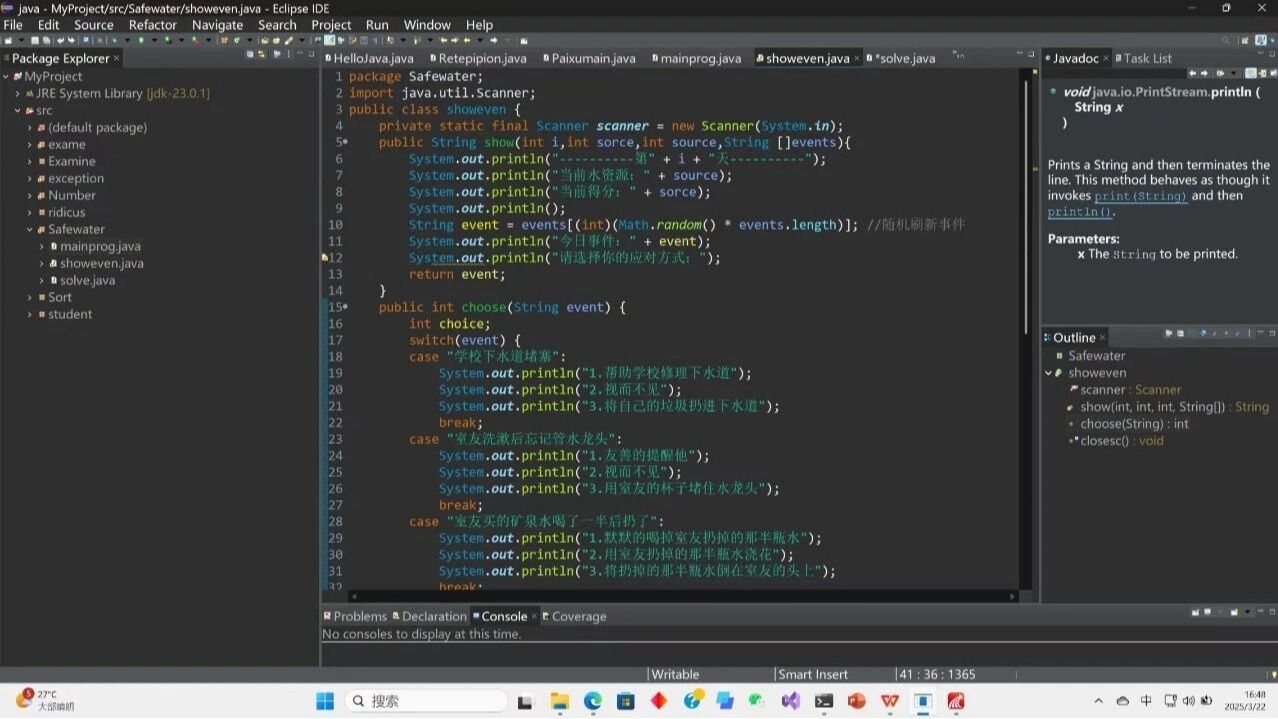Toggle Link with Editor in Package Explorer

click(x=262, y=55)
